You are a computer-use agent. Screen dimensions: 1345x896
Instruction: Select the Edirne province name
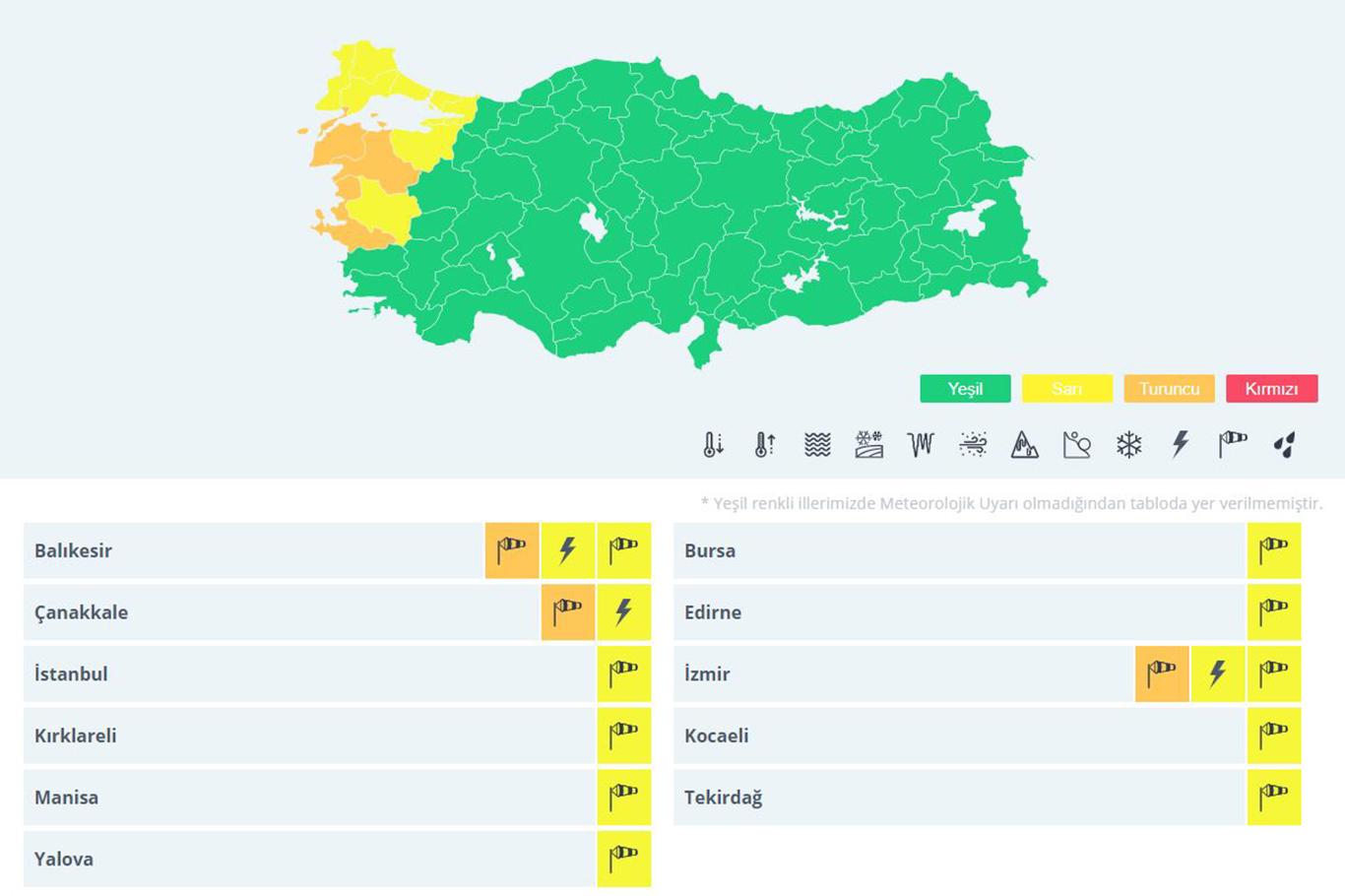(713, 612)
